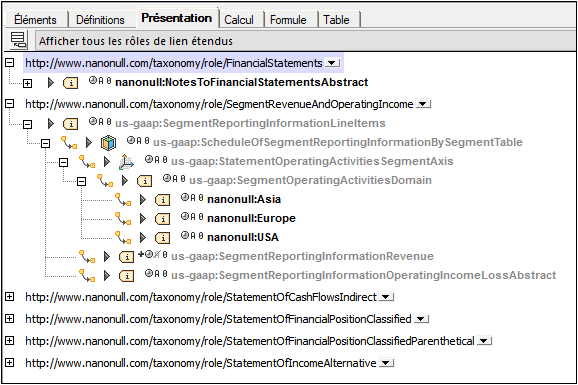Image resolution: width=578 pixels, height=385 pixels.
Task: Click the extended link roles toolbar icon
Action: (x=18, y=40)
